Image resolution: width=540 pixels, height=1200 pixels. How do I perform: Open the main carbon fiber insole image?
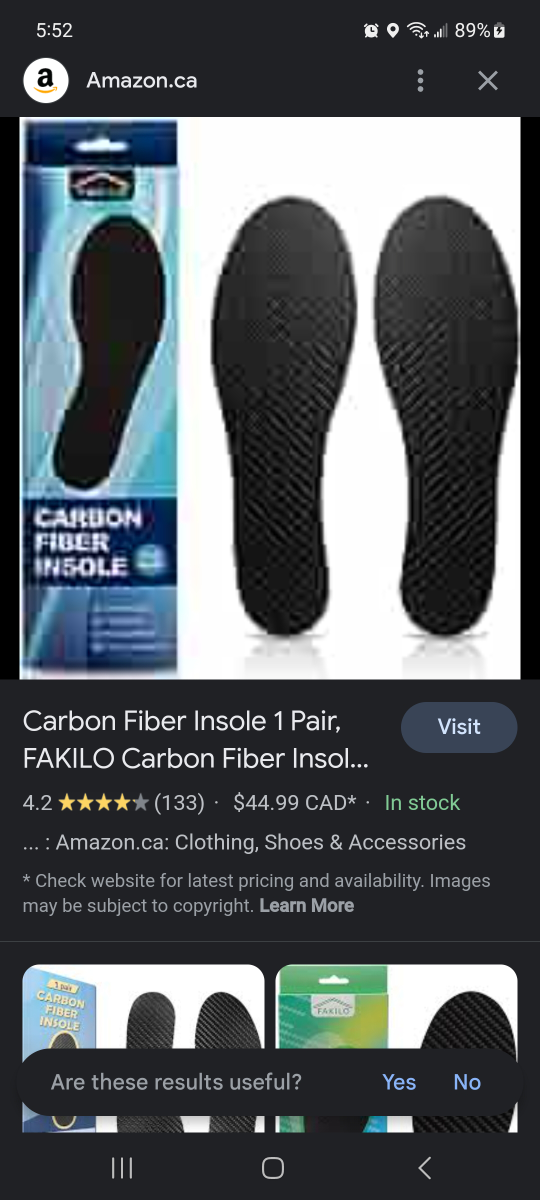pyautogui.click(x=270, y=398)
